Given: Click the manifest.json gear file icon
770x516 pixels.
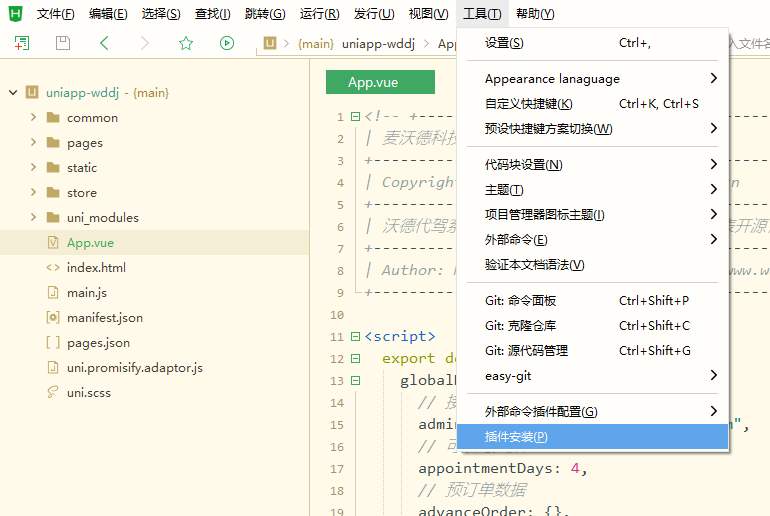Looking at the screenshot, I should pyautogui.click(x=53, y=318).
